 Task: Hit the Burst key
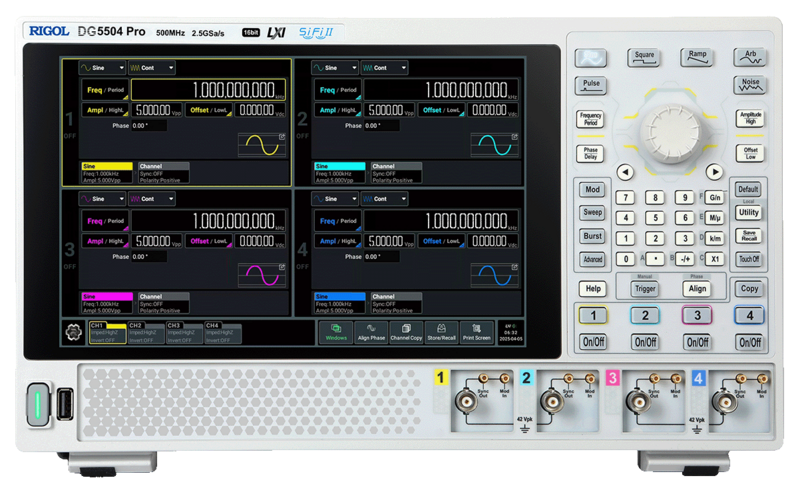pos(592,236)
